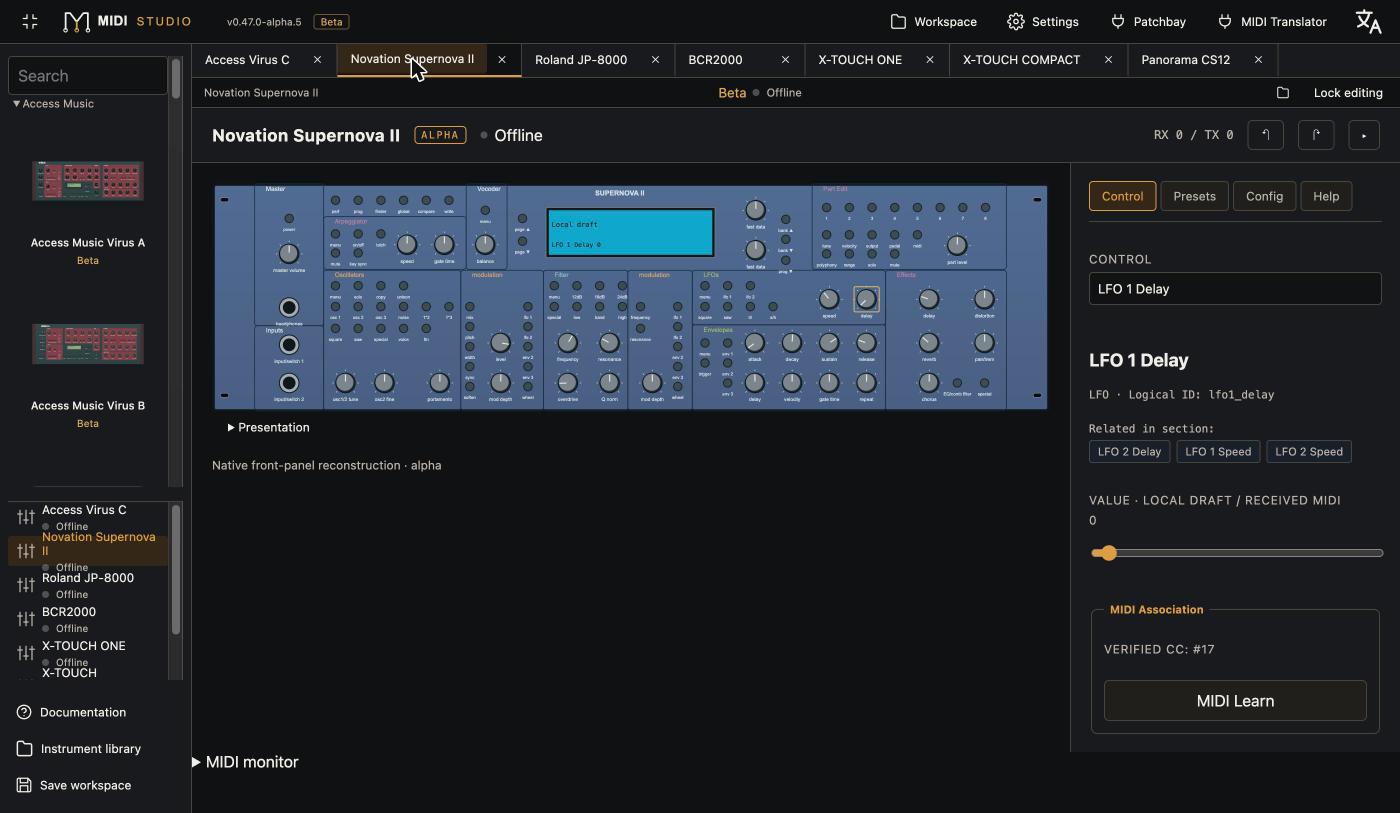
Task: Click the Part Edit number 1 button
Action: [827, 208]
